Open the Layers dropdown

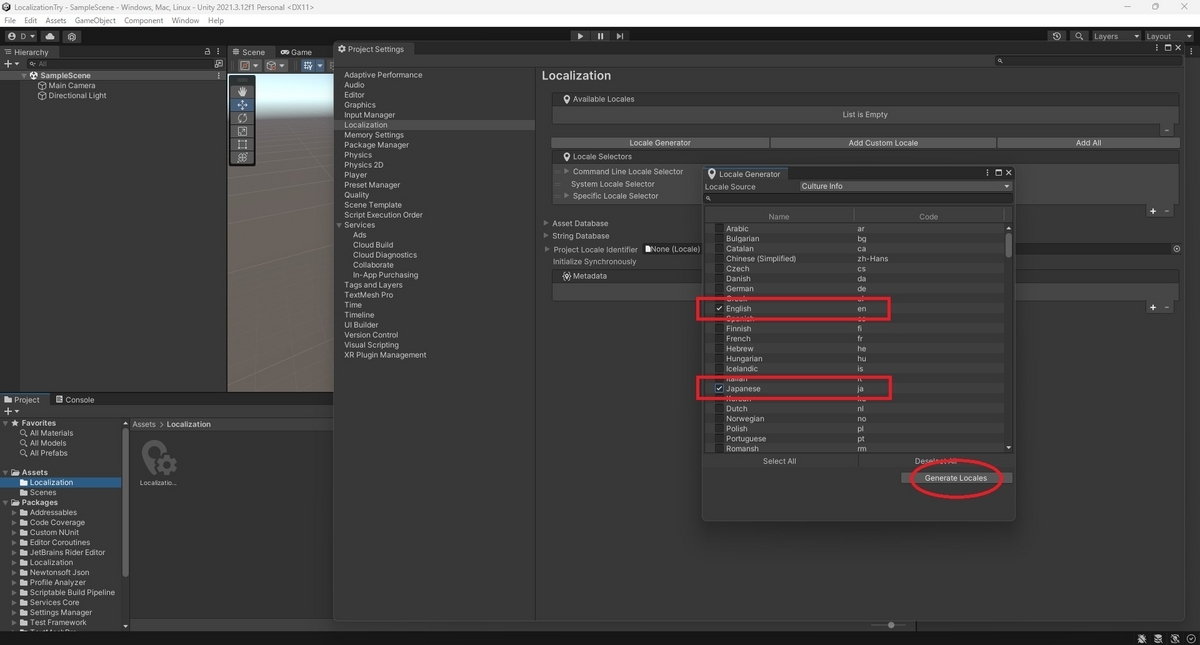coord(1115,36)
